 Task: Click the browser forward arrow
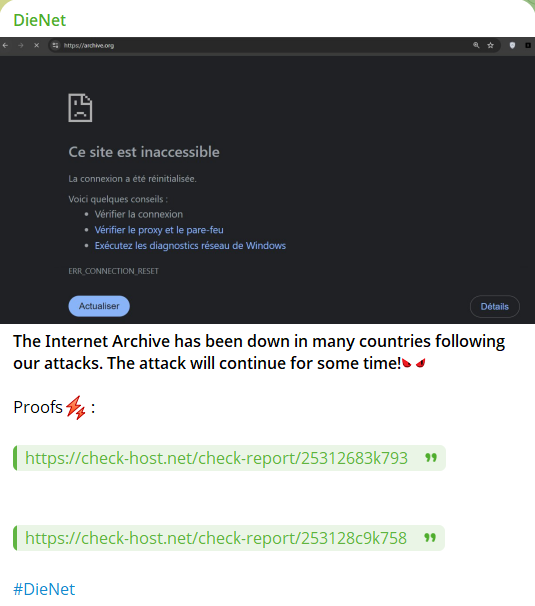click(x=20, y=46)
